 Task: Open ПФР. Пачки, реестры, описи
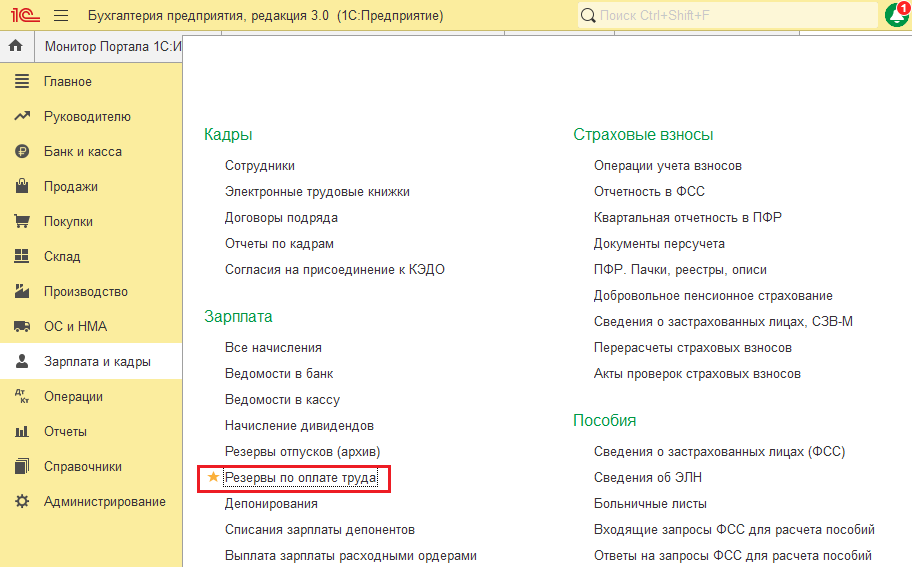(680, 270)
